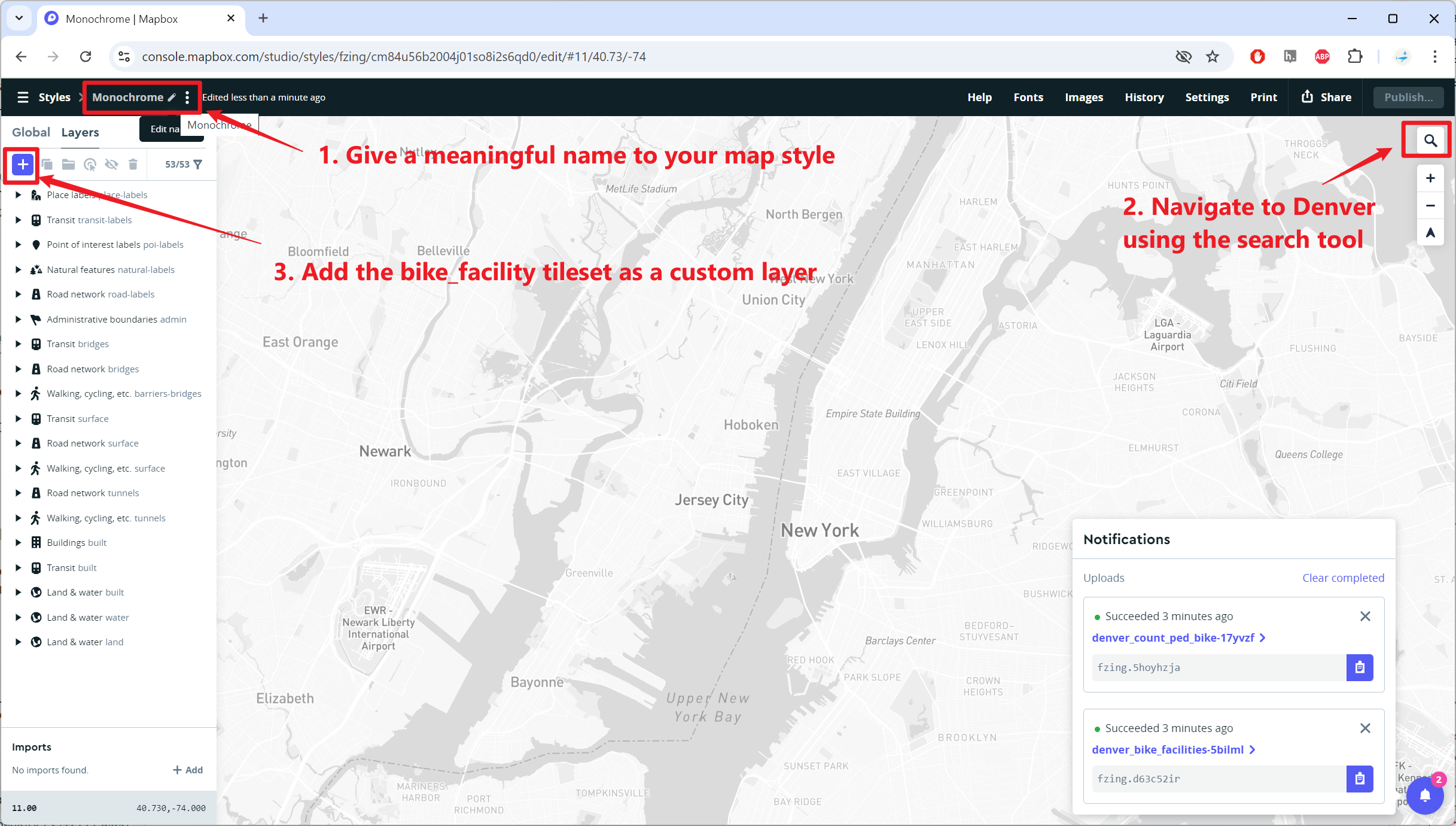Open the layer style override icon
Viewport: 1456px width, 826px height.
pos(90,164)
